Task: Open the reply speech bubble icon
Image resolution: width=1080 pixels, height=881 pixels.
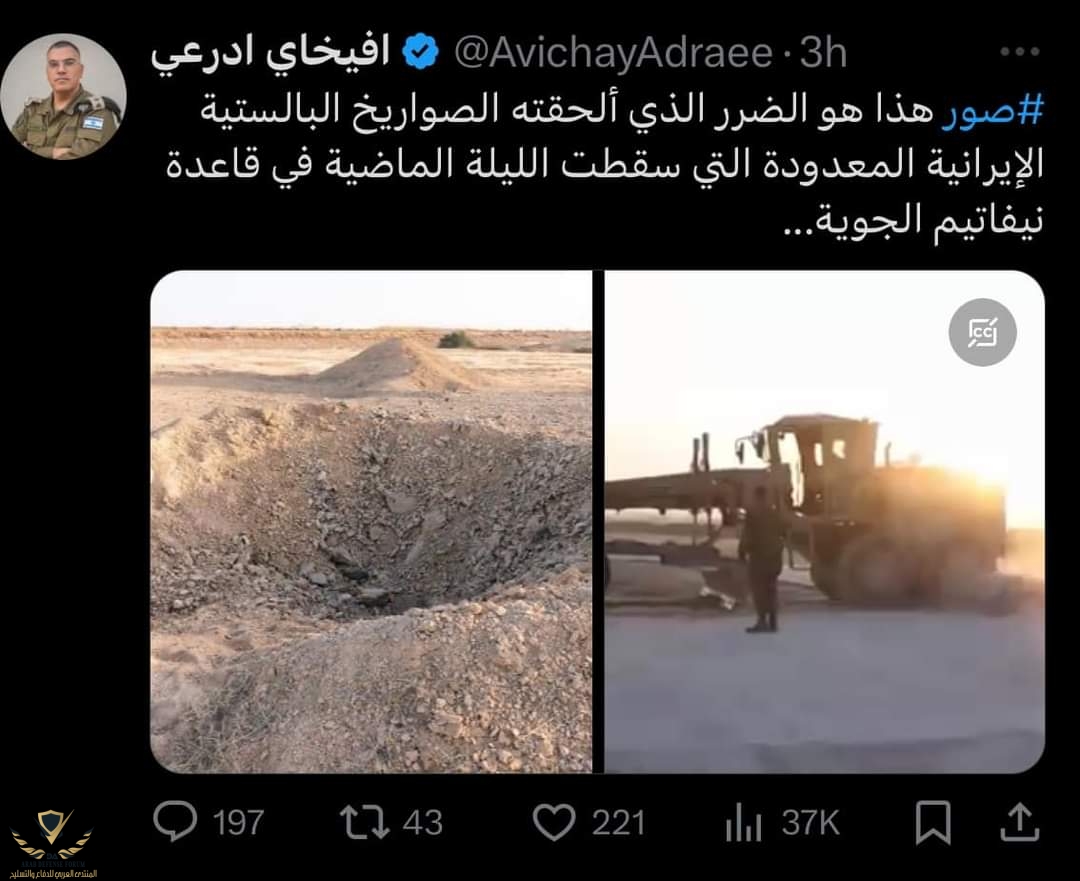Action: pyautogui.click(x=174, y=821)
